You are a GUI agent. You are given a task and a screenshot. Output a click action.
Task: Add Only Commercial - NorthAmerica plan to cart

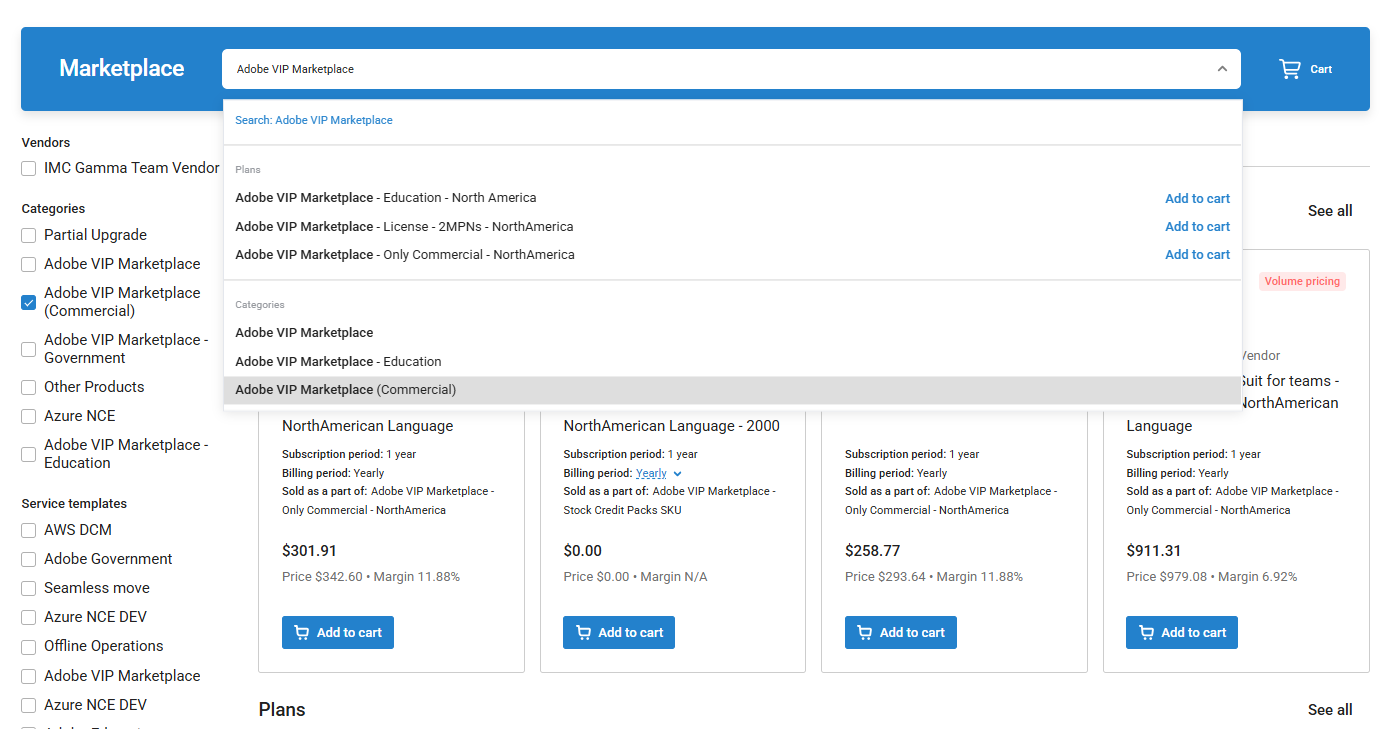tap(1197, 254)
